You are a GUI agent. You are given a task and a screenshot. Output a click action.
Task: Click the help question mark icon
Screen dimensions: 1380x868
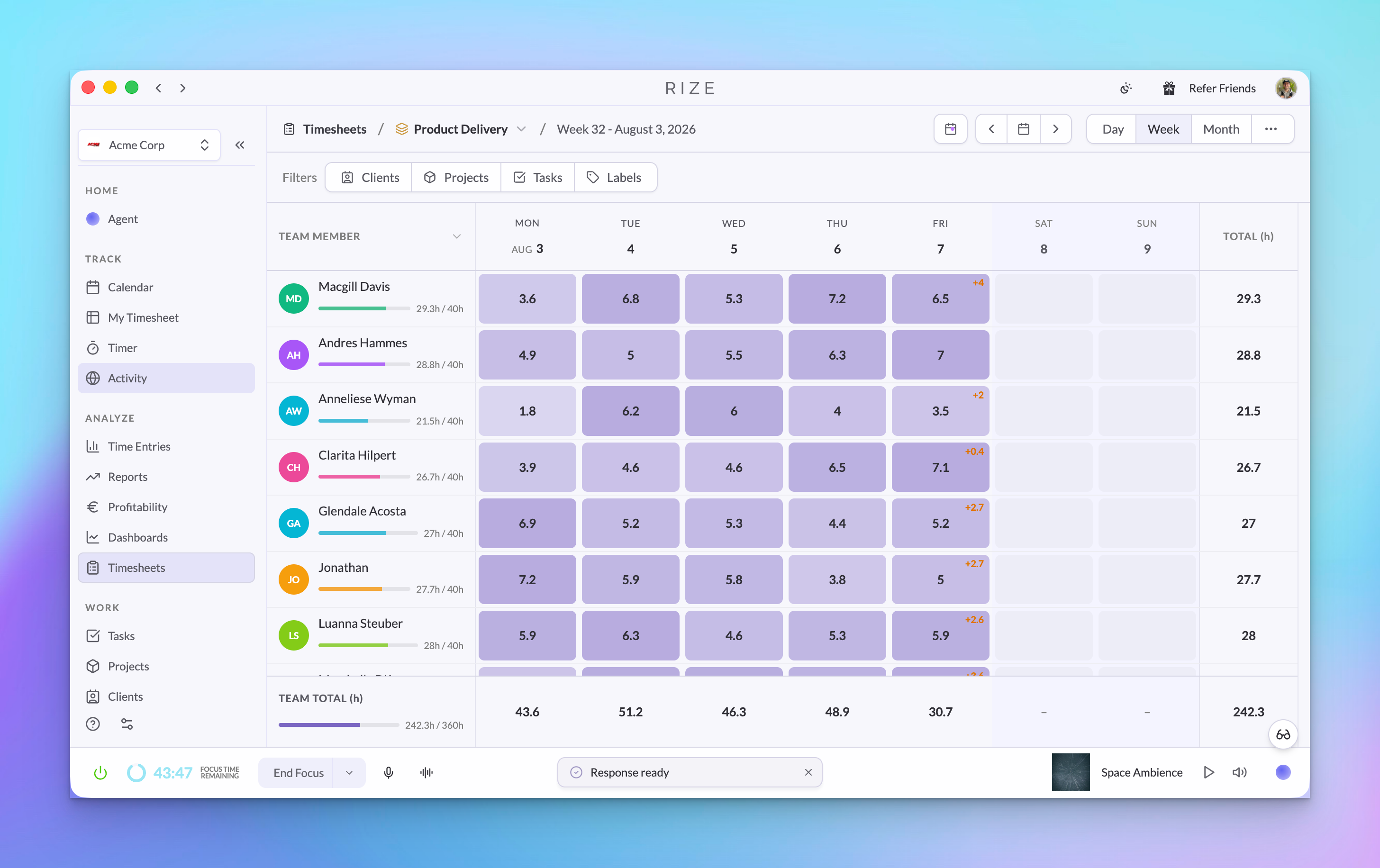[93, 724]
